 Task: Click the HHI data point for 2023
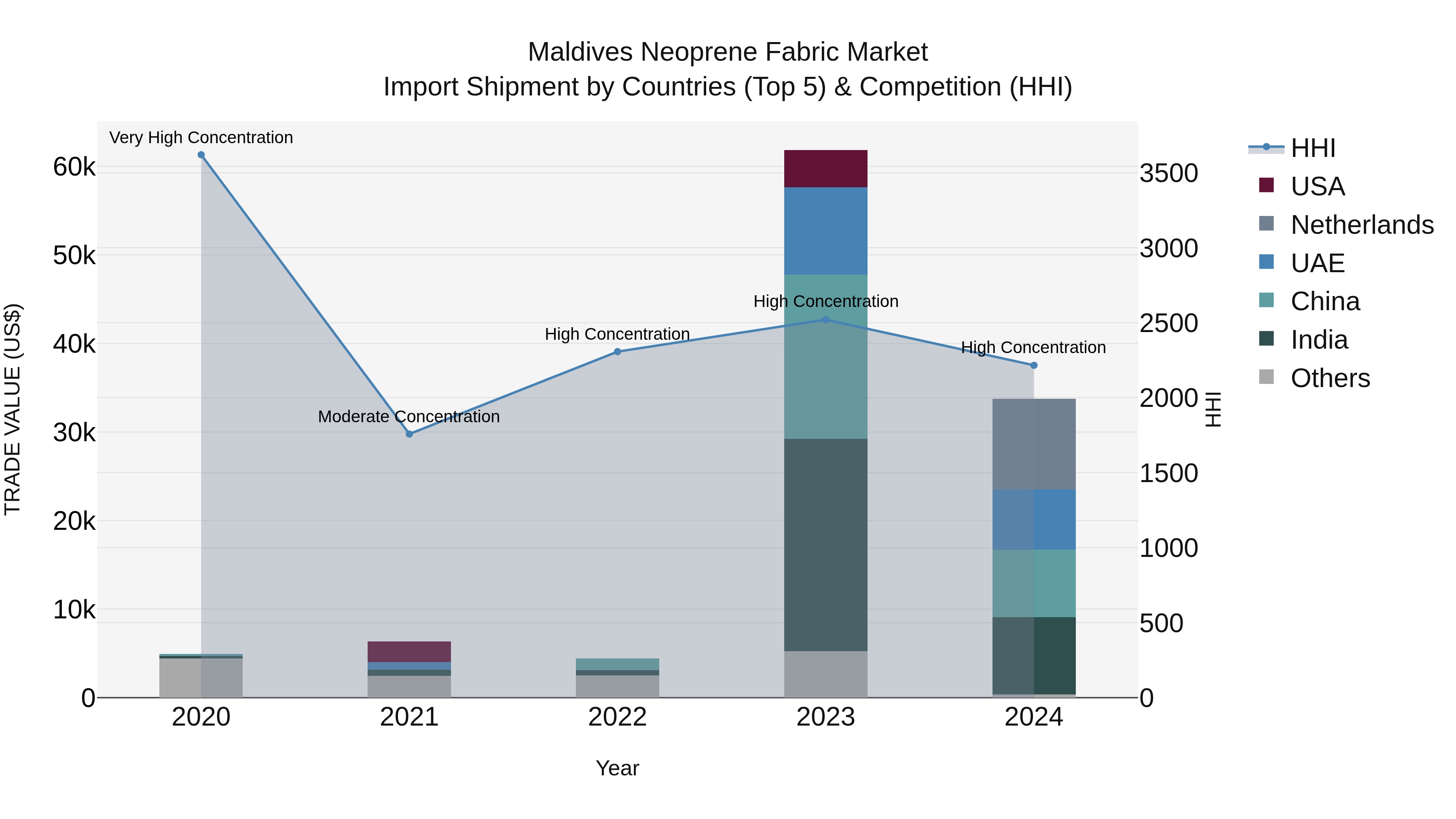[x=825, y=320]
